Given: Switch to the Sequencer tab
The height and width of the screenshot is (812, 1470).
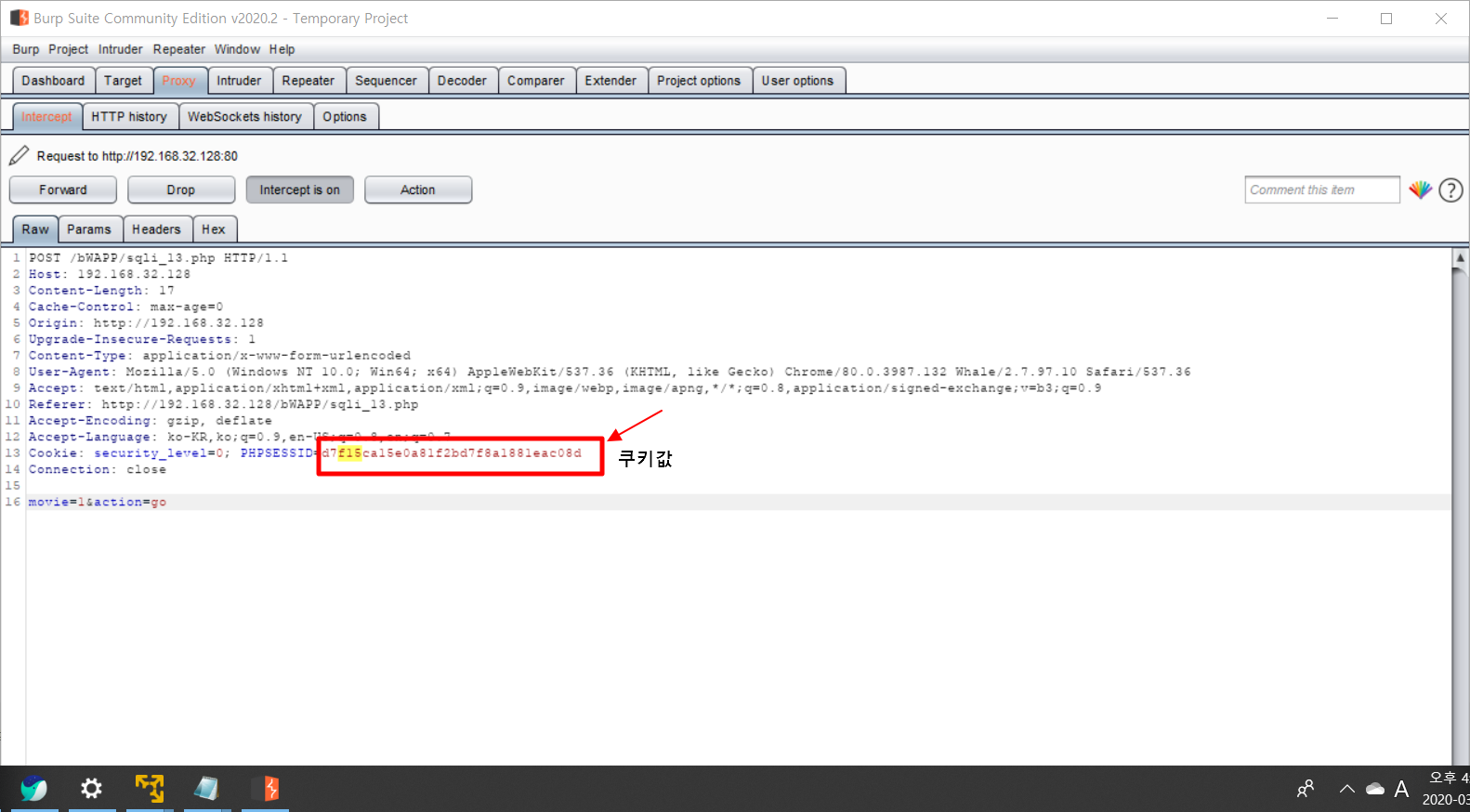Looking at the screenshot, I should coord(386,81).
